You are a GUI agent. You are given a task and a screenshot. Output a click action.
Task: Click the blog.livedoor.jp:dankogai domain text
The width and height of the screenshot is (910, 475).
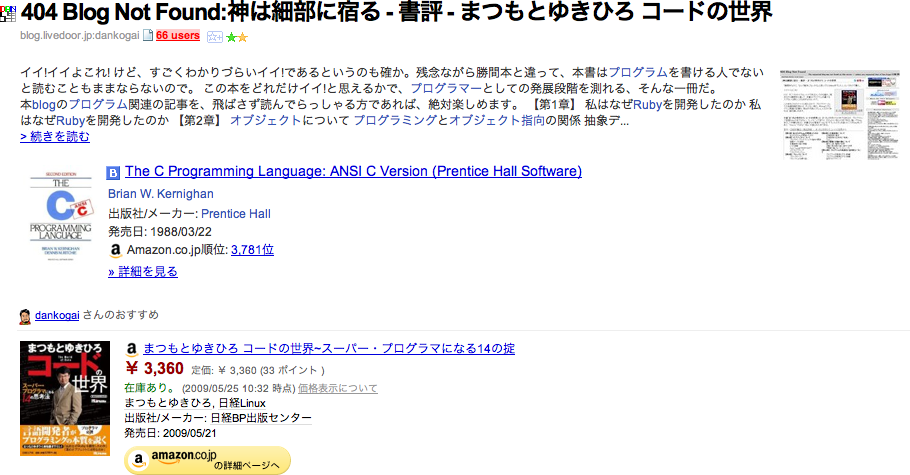pyautogui.click(x=80, y=35)
